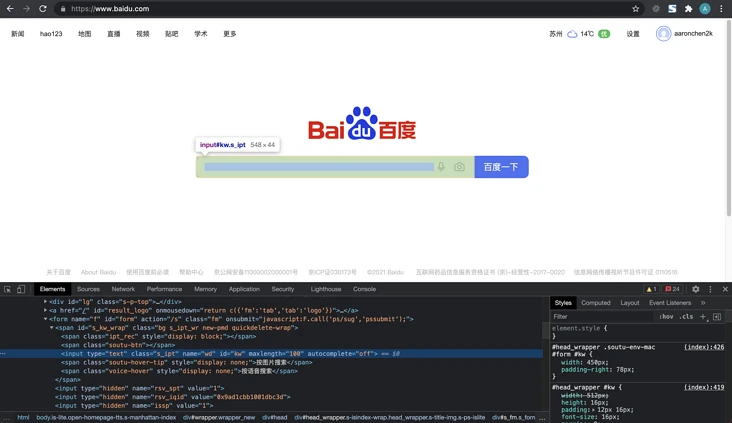This screenshot has width=732, height=423.
Task: Open the Performance tab
Action: click(x=164, y=289)
